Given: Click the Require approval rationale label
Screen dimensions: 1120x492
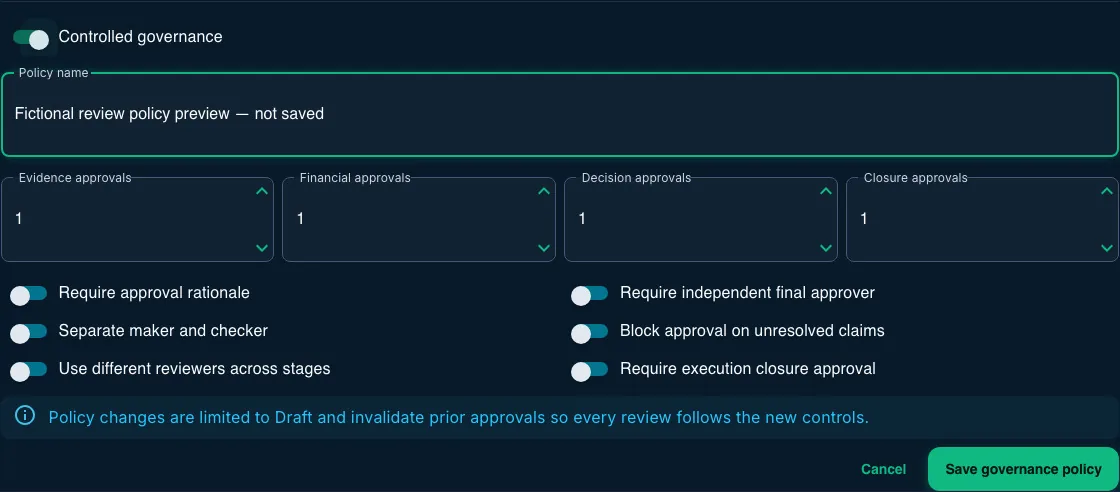Looking at the screenshot, I should (154, 293).
